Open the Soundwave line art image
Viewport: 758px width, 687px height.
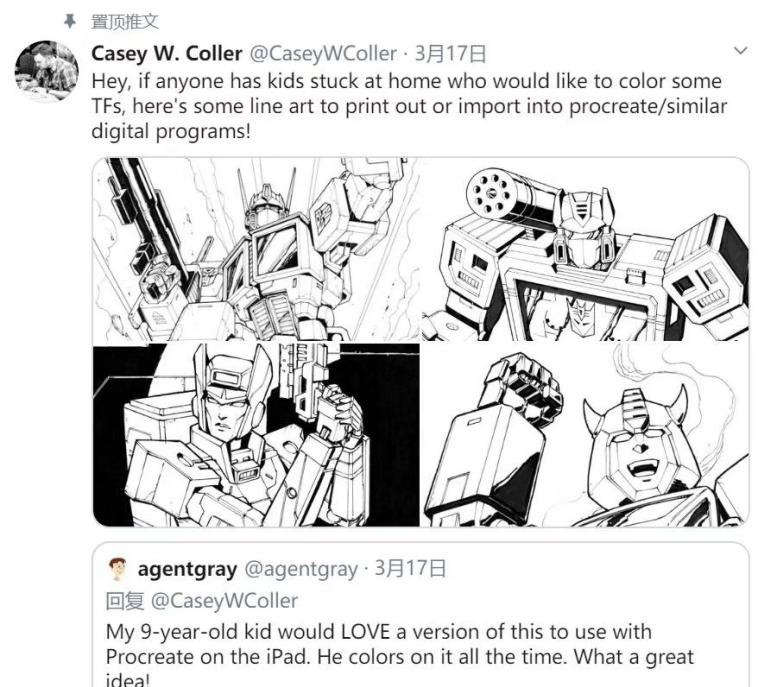pos(585,249)
